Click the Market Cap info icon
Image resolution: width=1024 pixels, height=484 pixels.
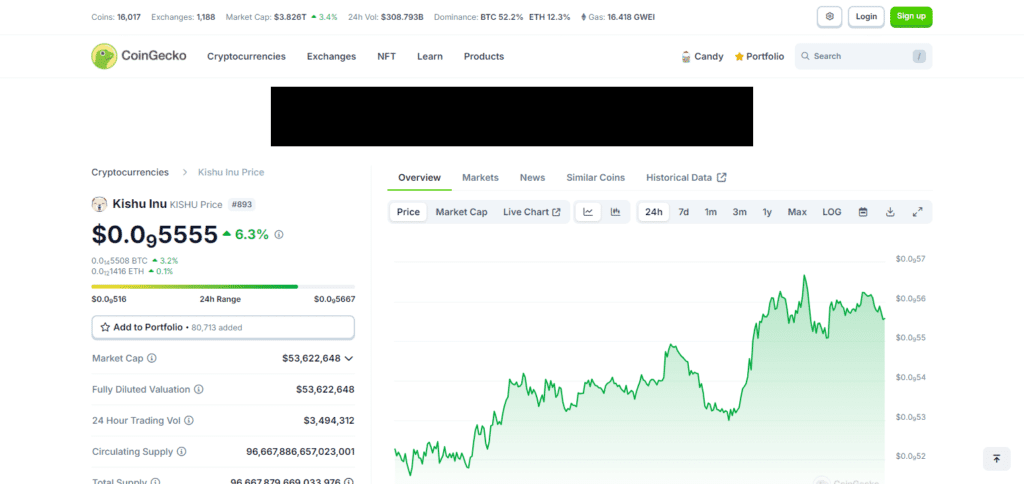152,358
